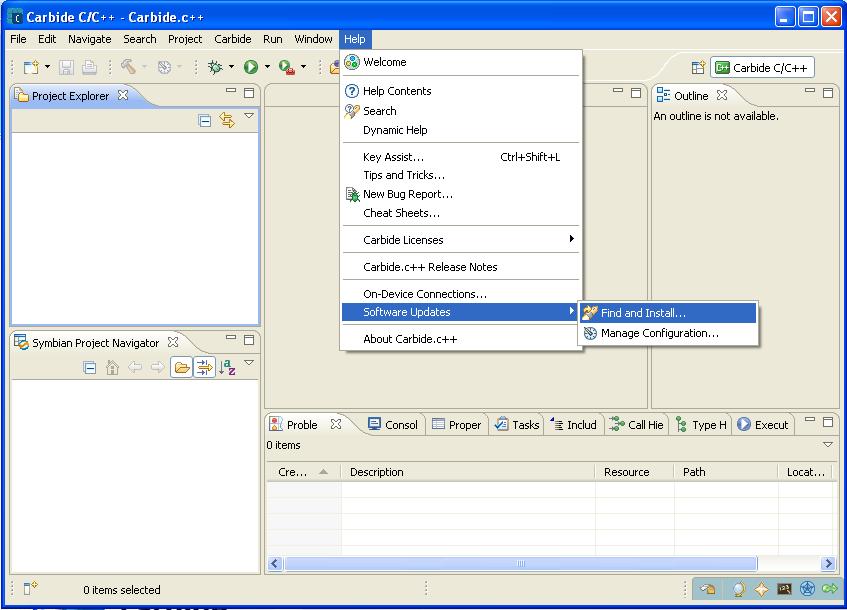Screen dimensions: 847x610
Task: Click the Open Perspective icon
Action: tap(698, 68)
